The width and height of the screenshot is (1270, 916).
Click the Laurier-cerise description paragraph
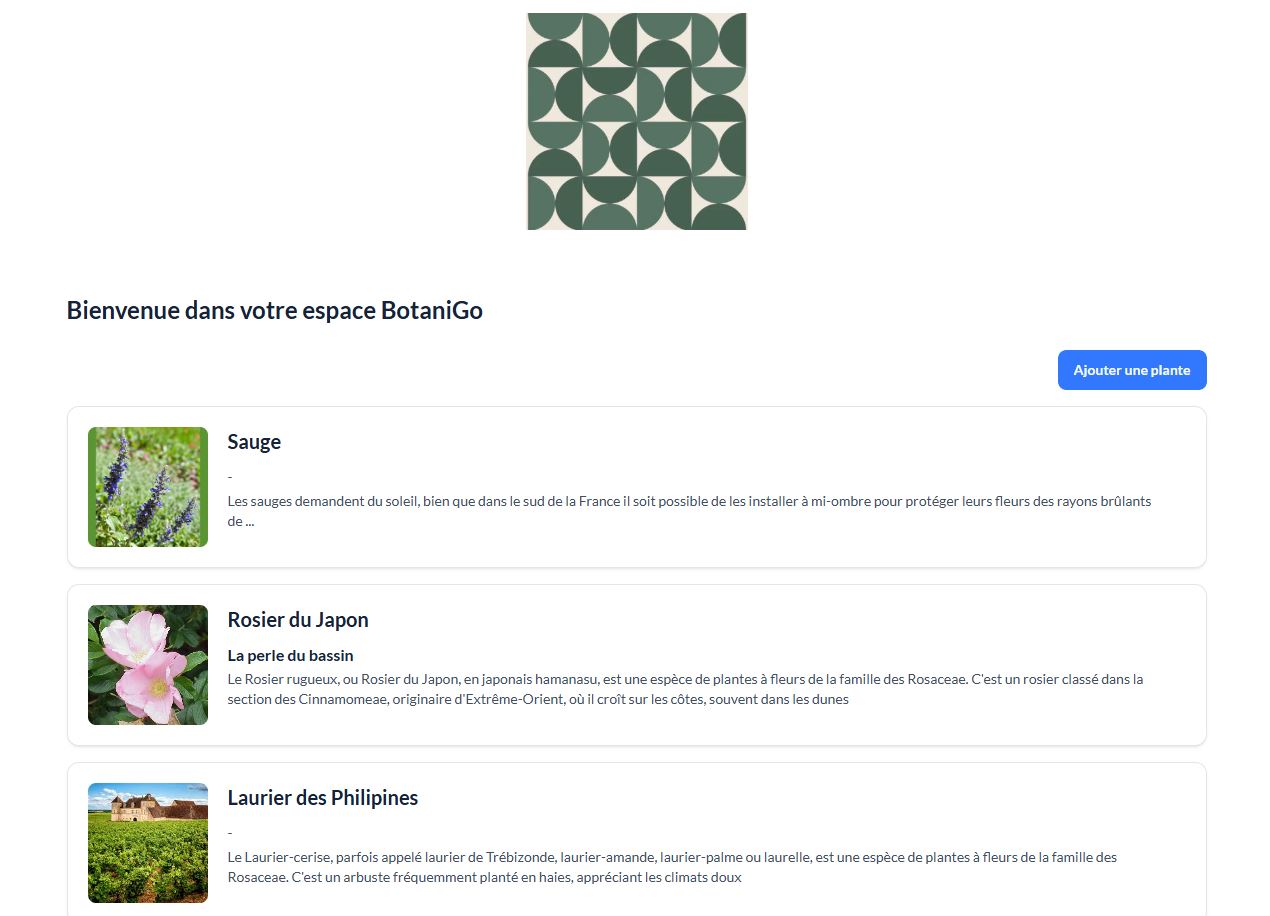coord(672,867)
